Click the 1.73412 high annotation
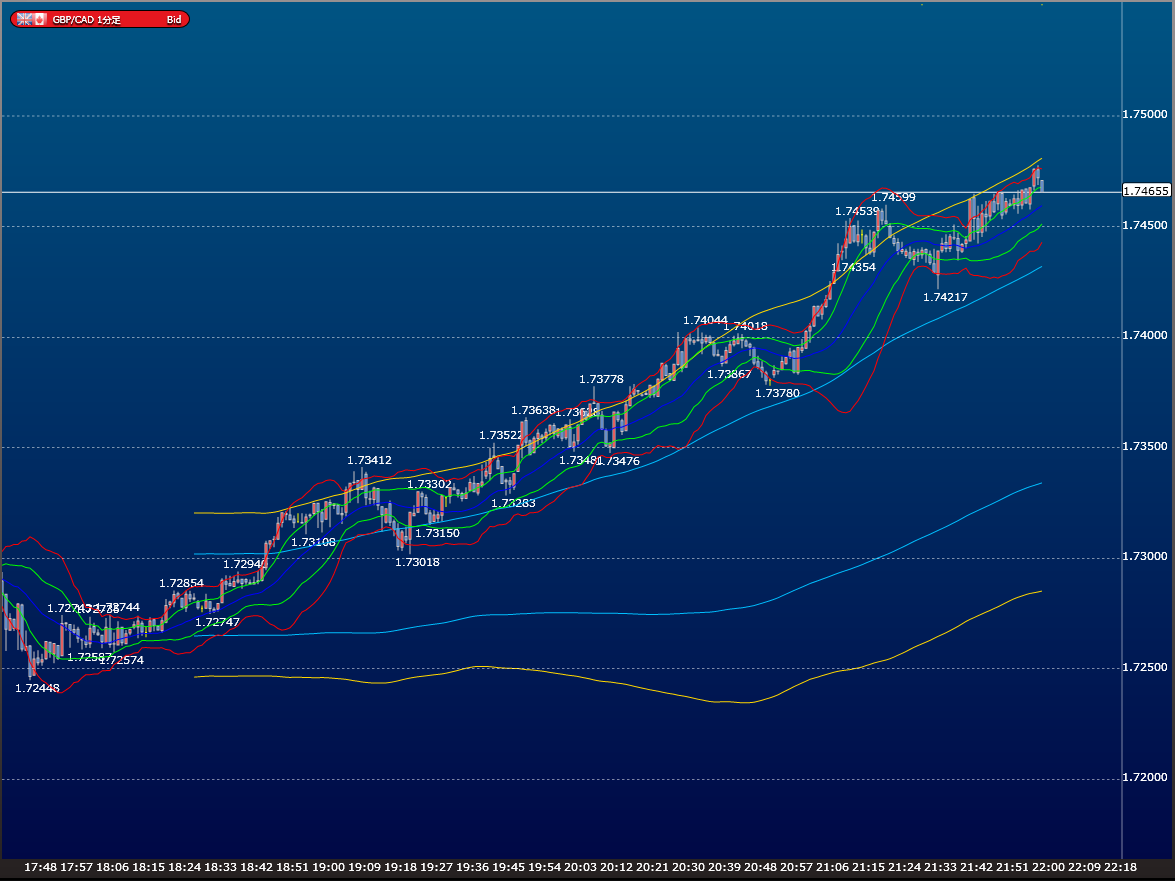 [x=369, y=461]
